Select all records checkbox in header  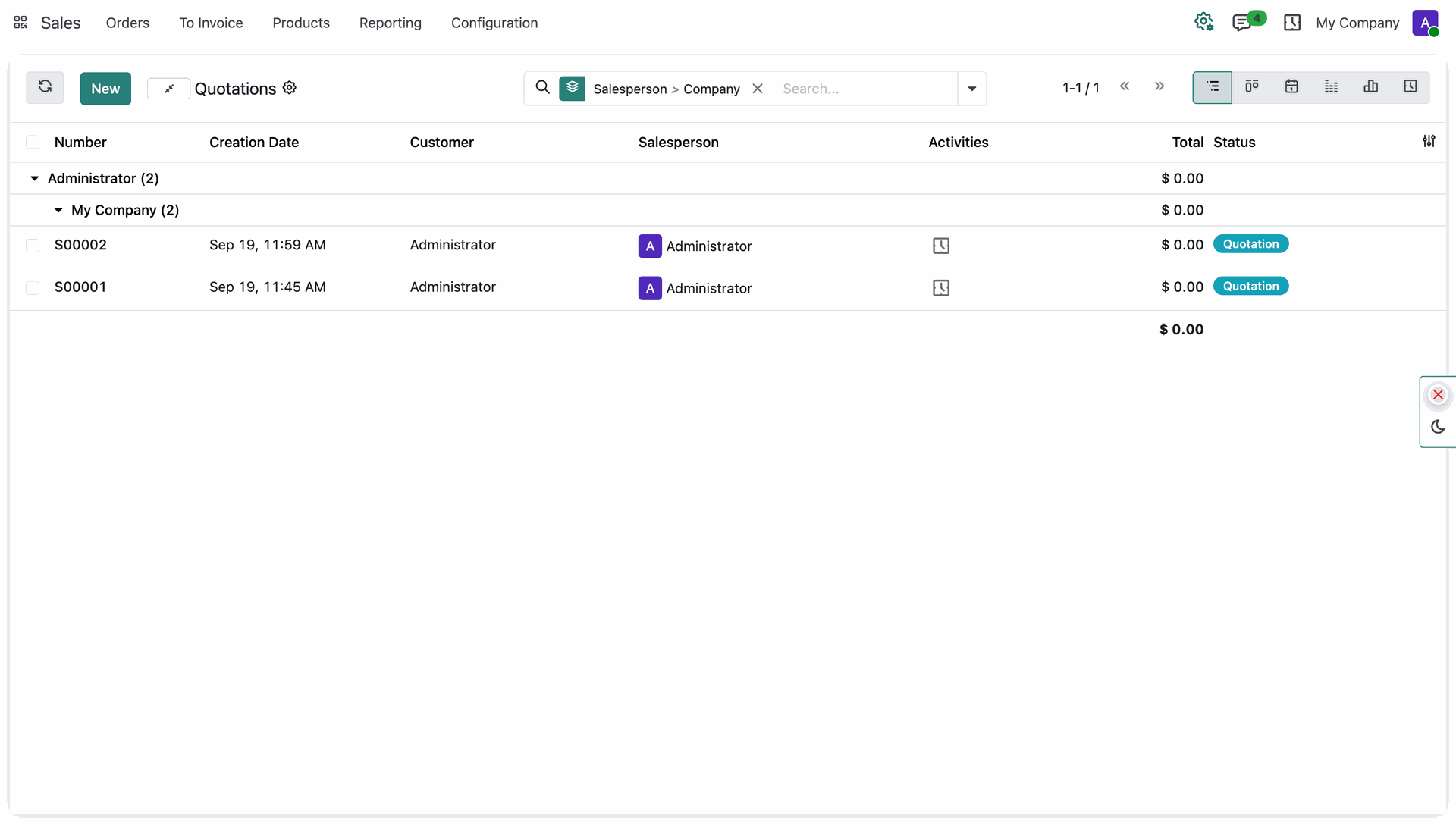33,143
